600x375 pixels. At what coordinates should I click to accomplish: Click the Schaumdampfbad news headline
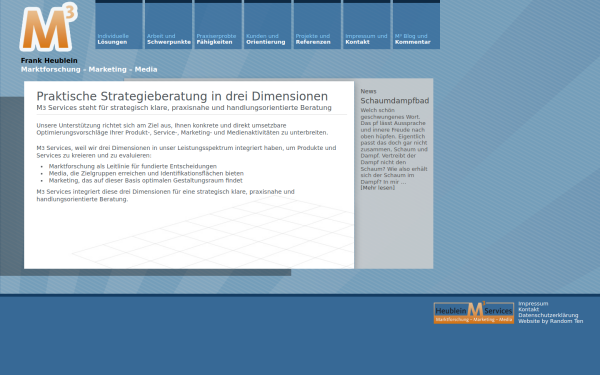click(395, 101)
